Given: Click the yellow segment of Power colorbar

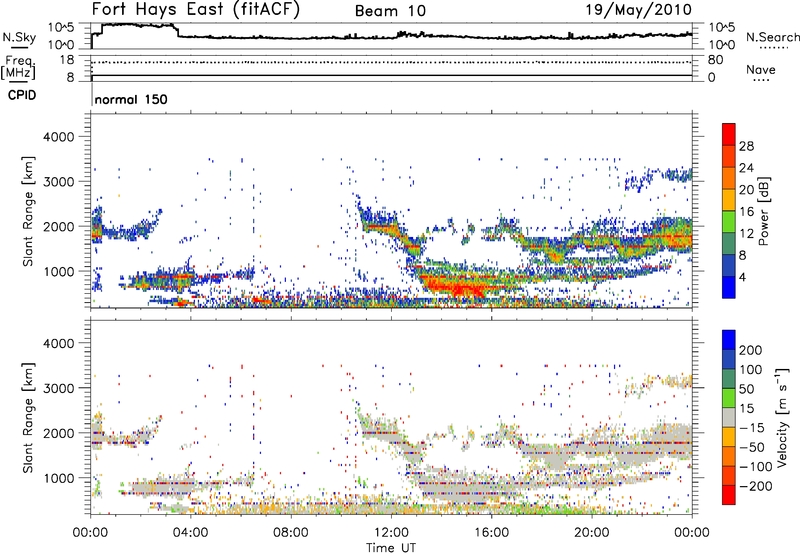Looking at the screenshot, I should pyautogui.click(x=729, y=199).
